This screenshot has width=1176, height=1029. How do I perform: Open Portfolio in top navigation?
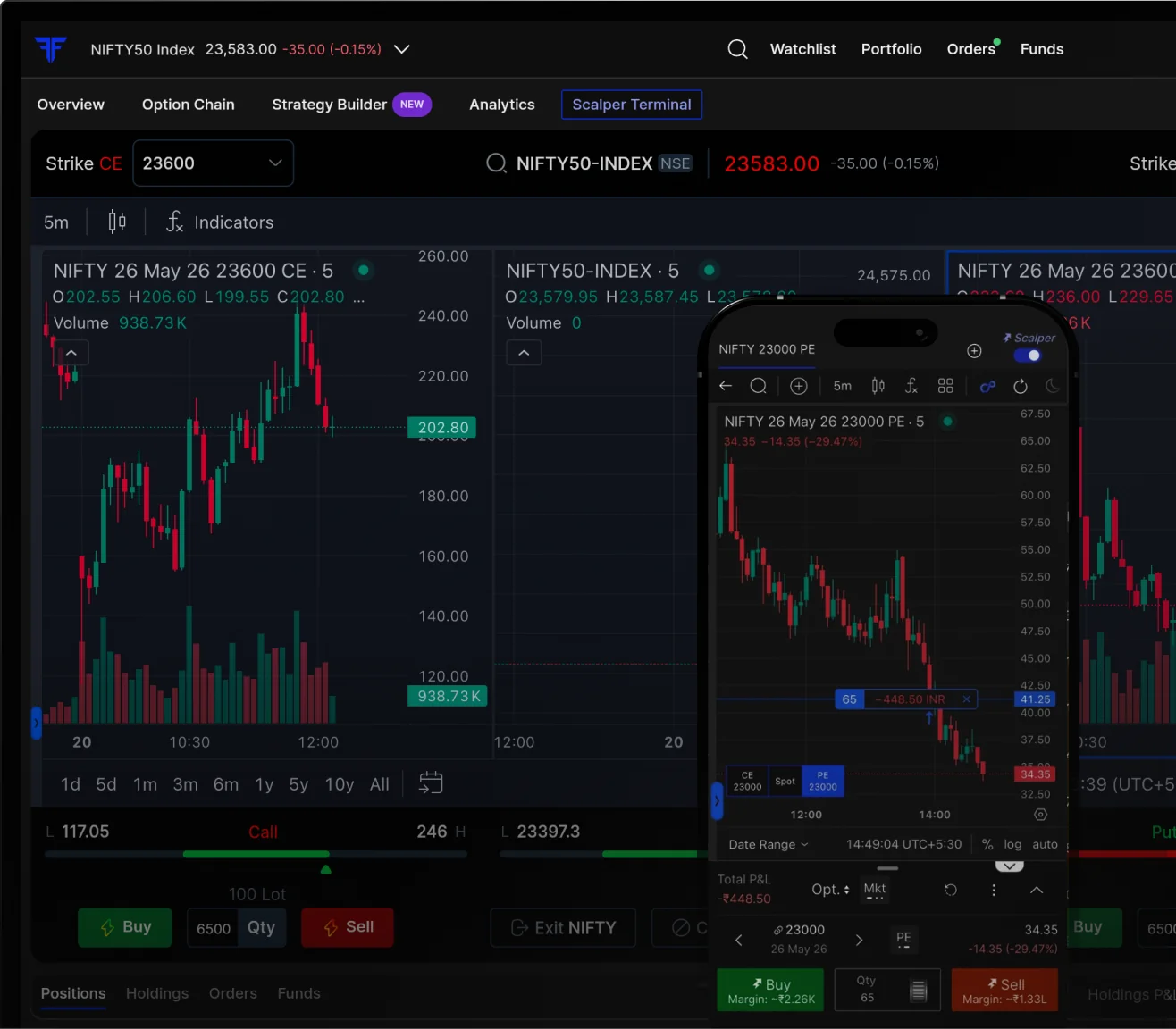coord(892,49)
